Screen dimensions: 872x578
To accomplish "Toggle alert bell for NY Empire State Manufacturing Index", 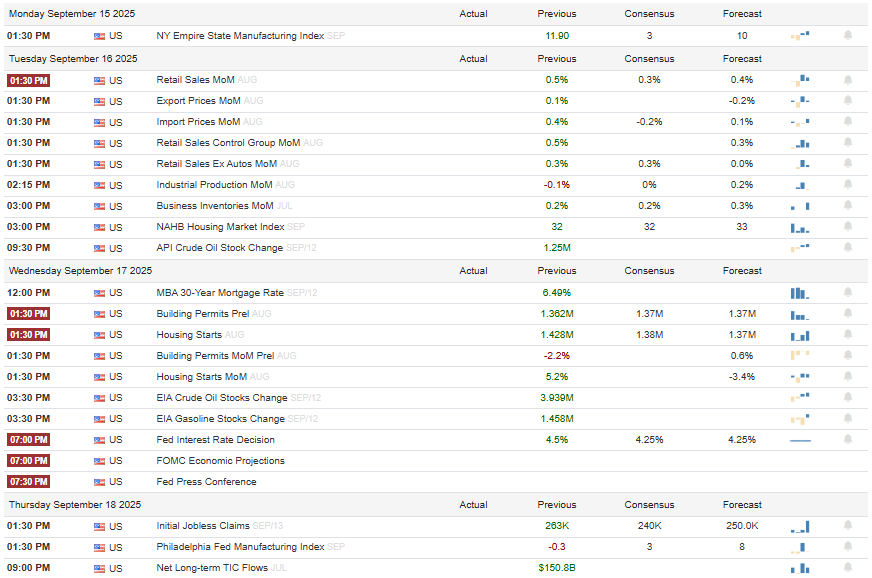I will click(848, 36).
